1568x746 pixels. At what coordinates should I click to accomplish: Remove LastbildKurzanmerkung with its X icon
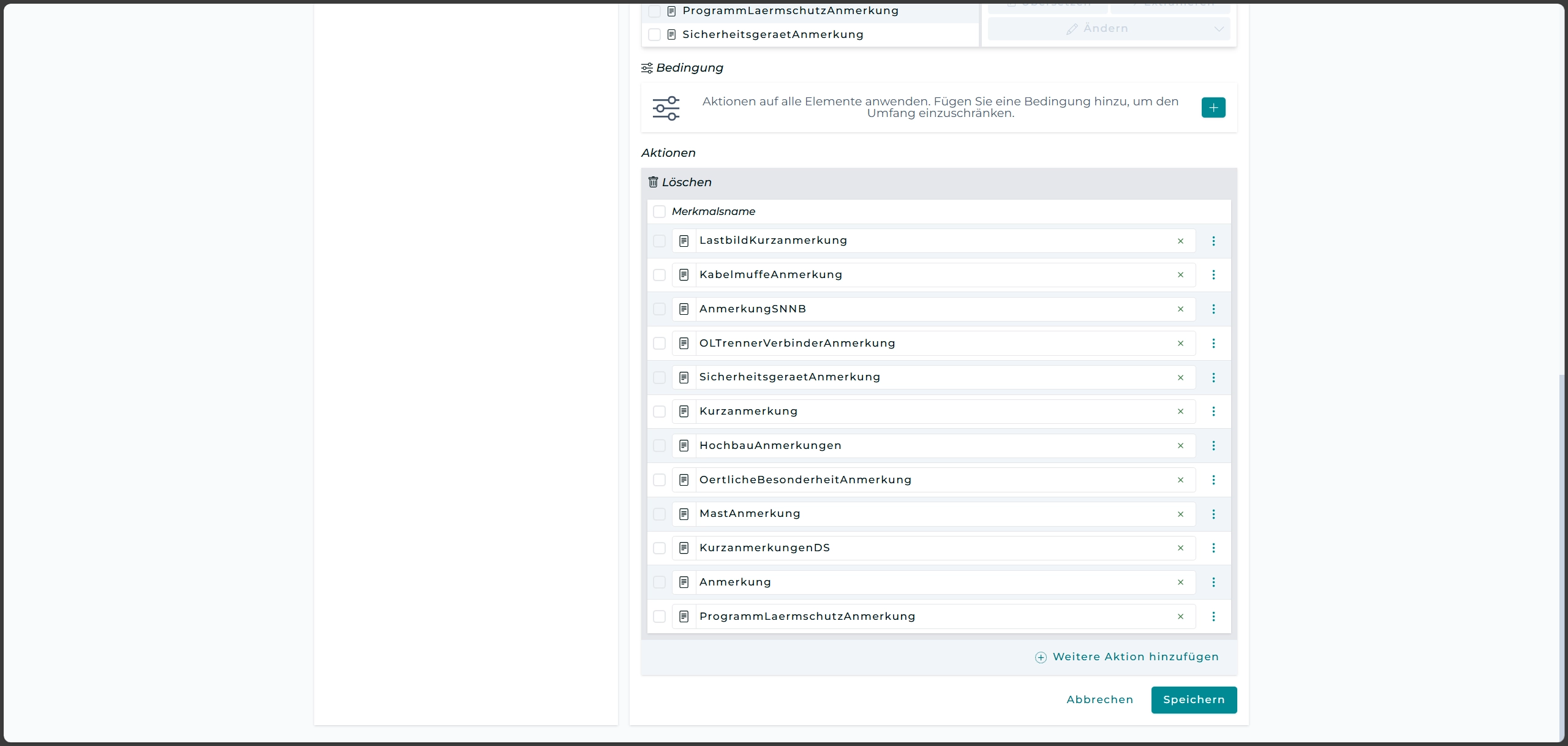tap(1180, 241)
